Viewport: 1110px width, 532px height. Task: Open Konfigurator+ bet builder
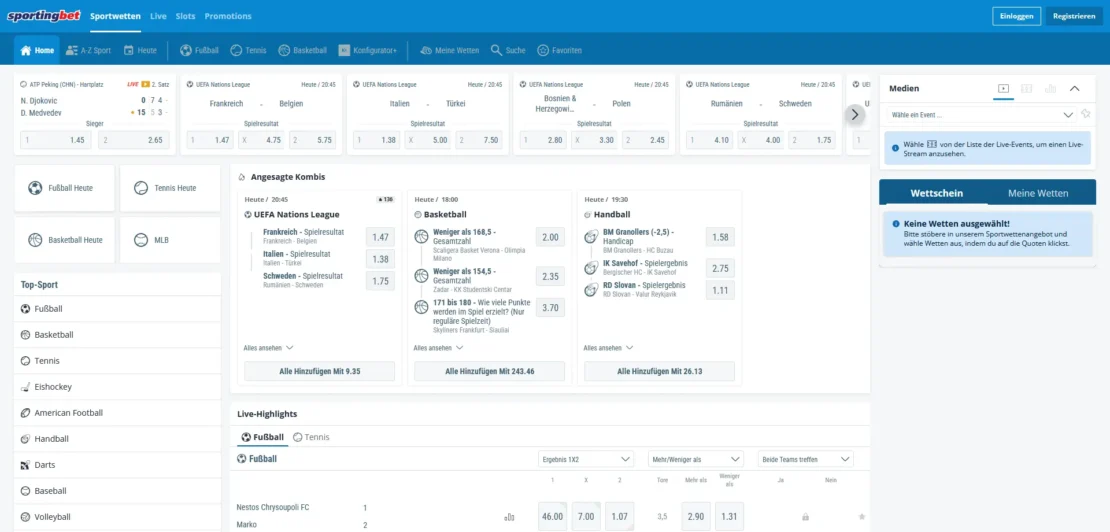click(x=368, y=50)
